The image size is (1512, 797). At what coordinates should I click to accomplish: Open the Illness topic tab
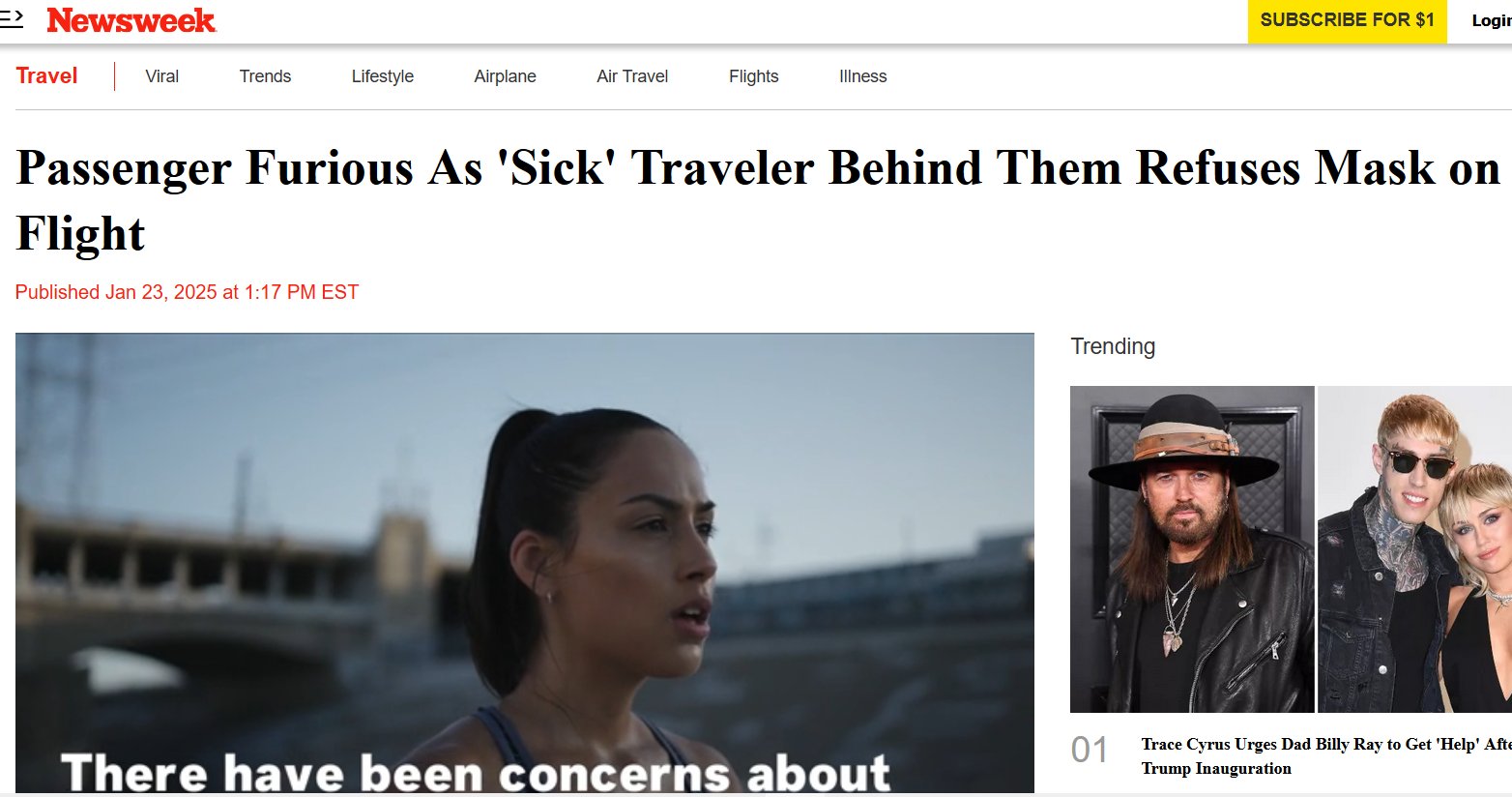[x=863, y=76]
